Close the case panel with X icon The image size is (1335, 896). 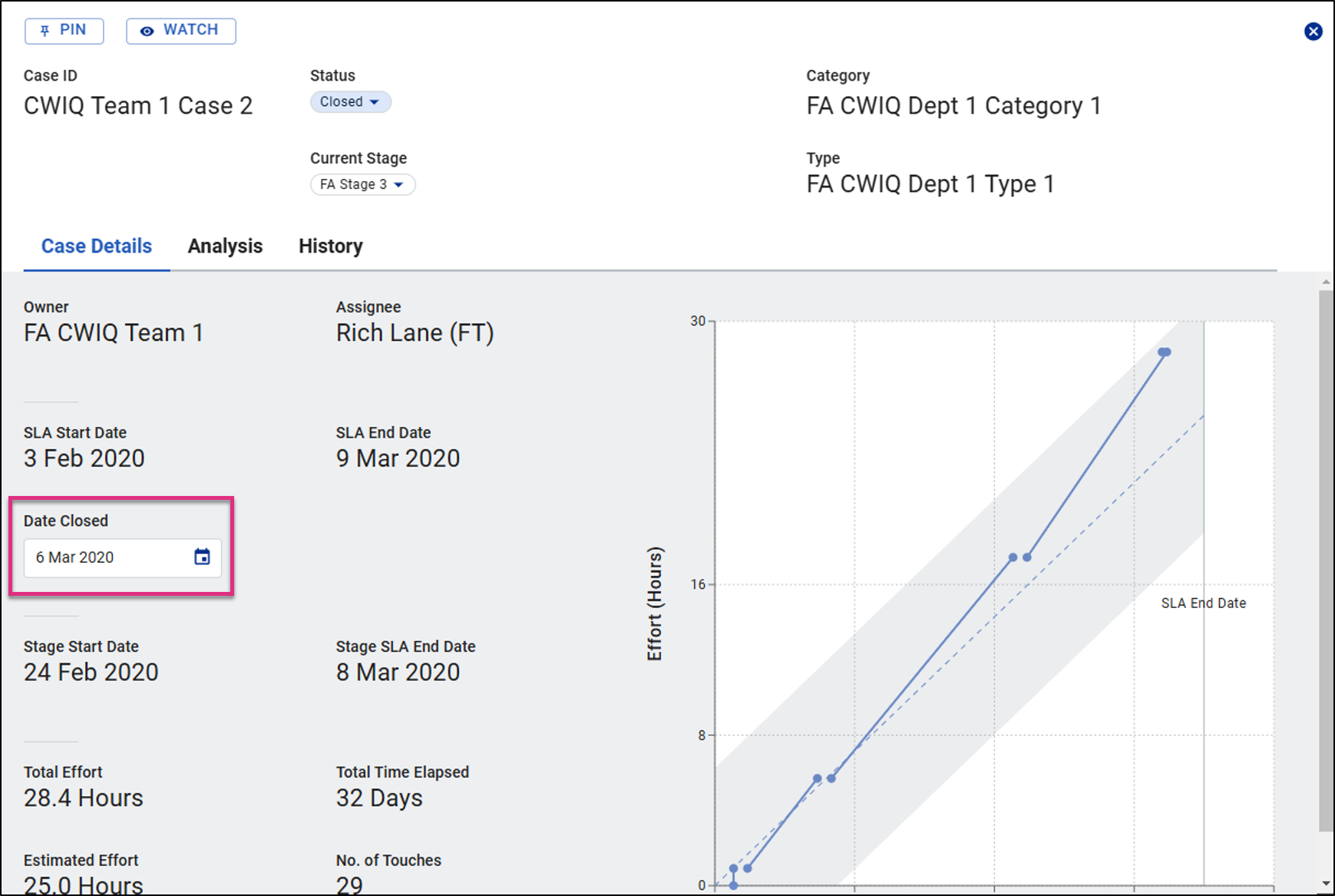click(1313, 31)
